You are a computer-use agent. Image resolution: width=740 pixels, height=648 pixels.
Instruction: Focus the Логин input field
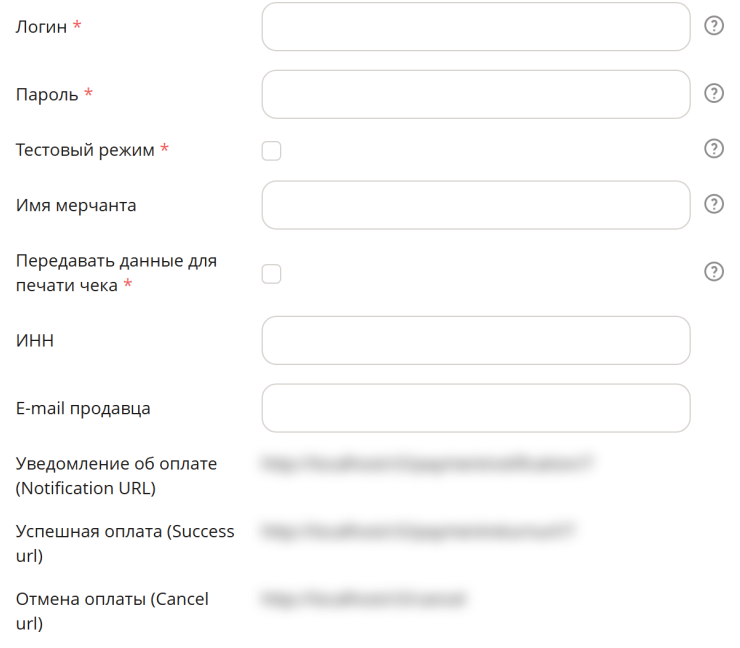coord(476,26)
